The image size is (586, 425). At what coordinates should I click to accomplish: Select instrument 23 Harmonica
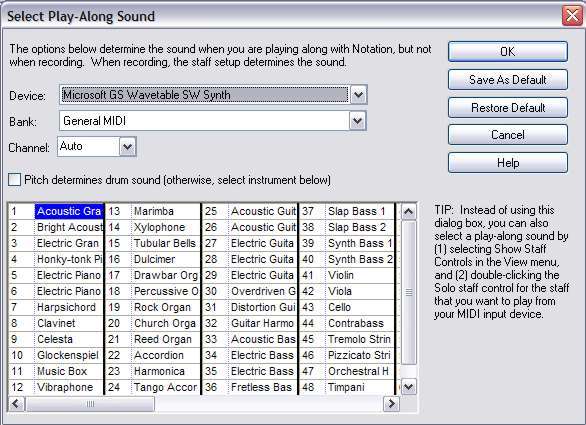click(166, 372)
